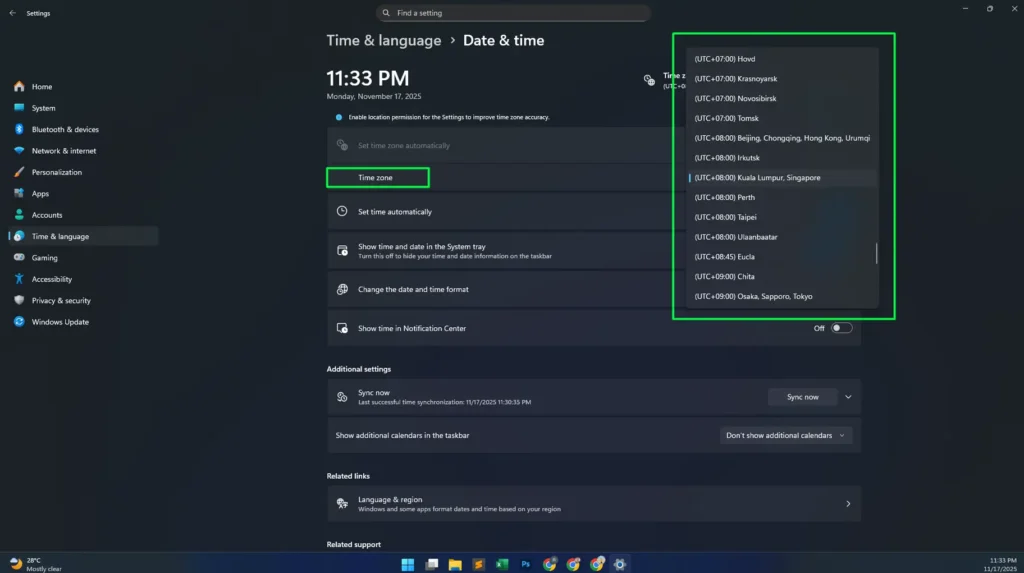Open System via its monitor icon
The width and height of the screenshot is (1024, 573).
pos(19,108)
